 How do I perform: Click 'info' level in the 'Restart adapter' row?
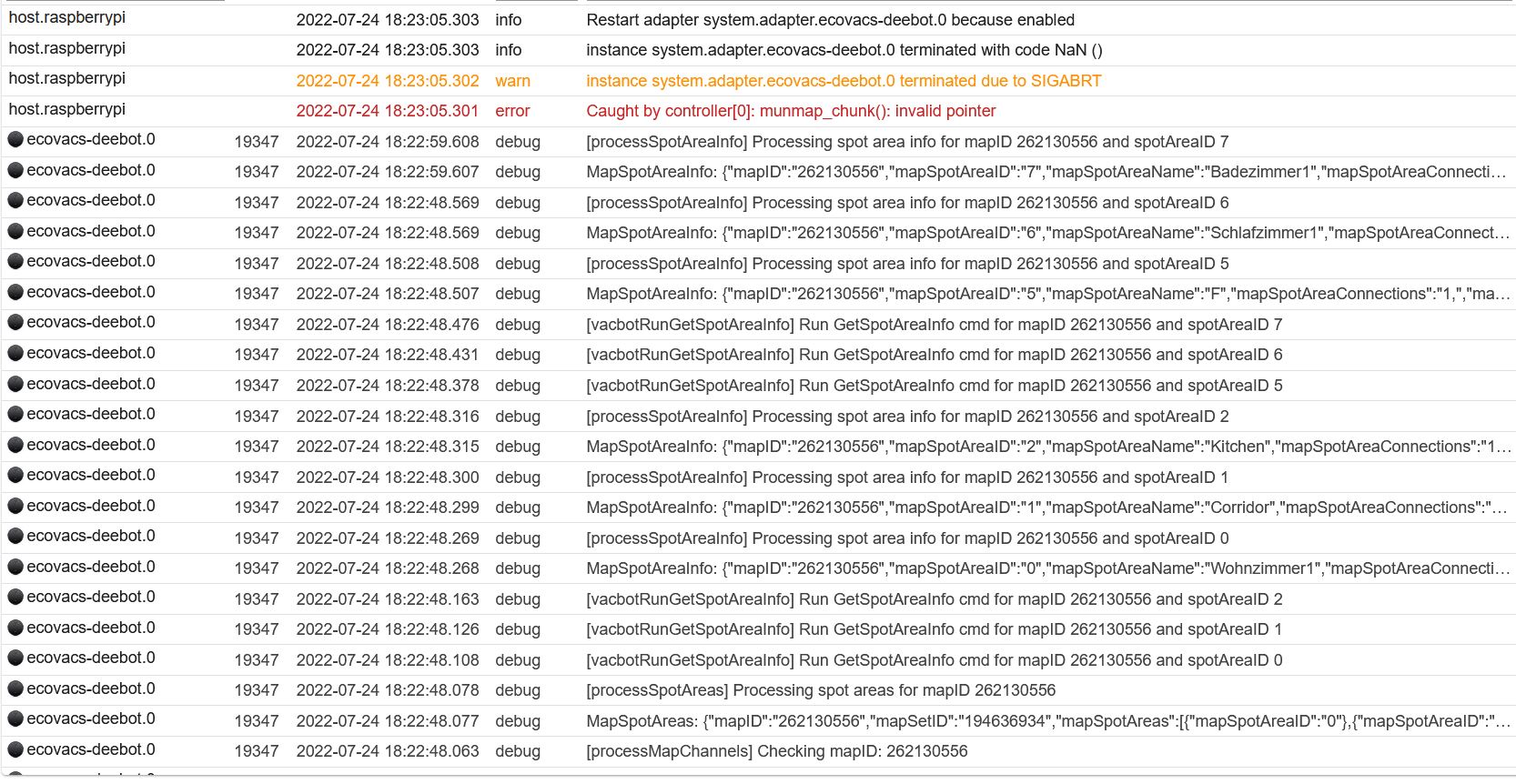pos(509,20)
